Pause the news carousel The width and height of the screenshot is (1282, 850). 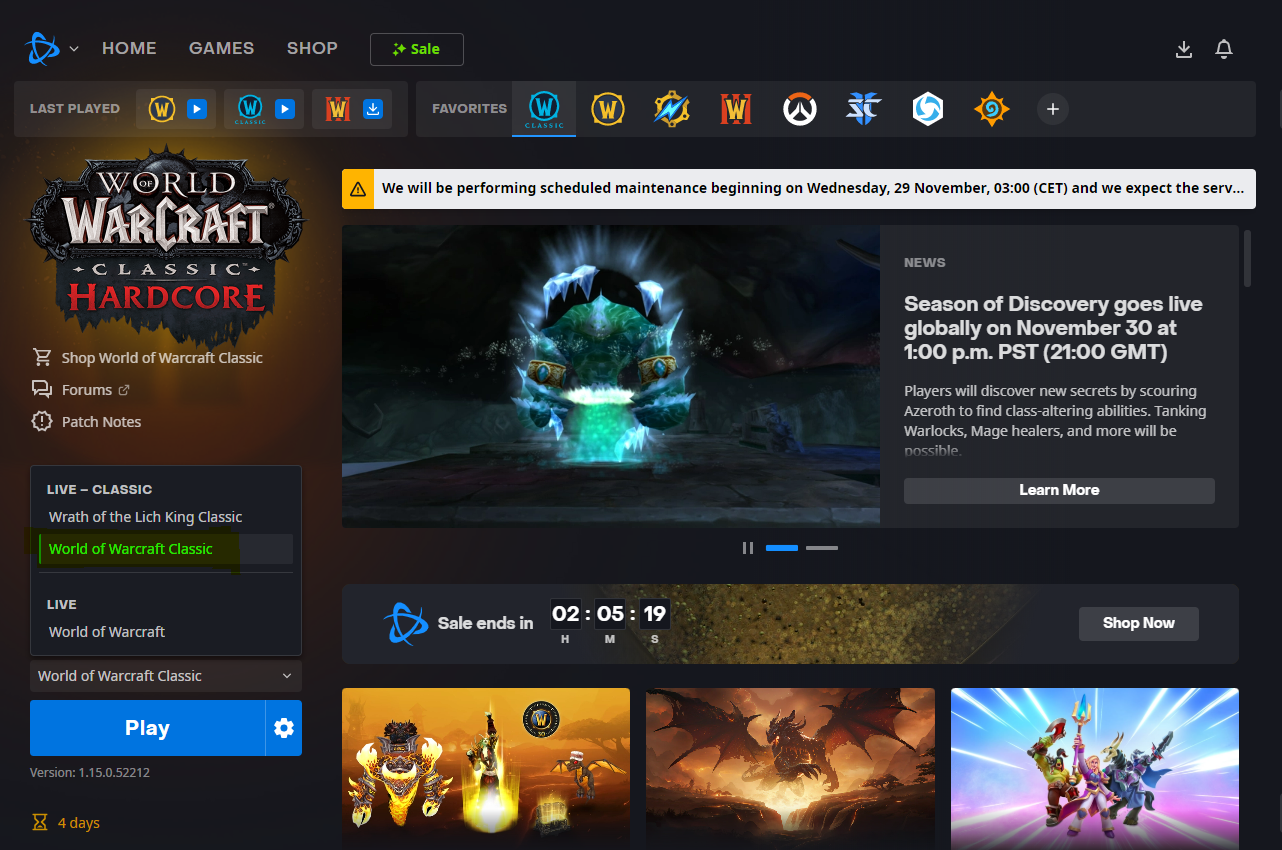pos(747,548)
